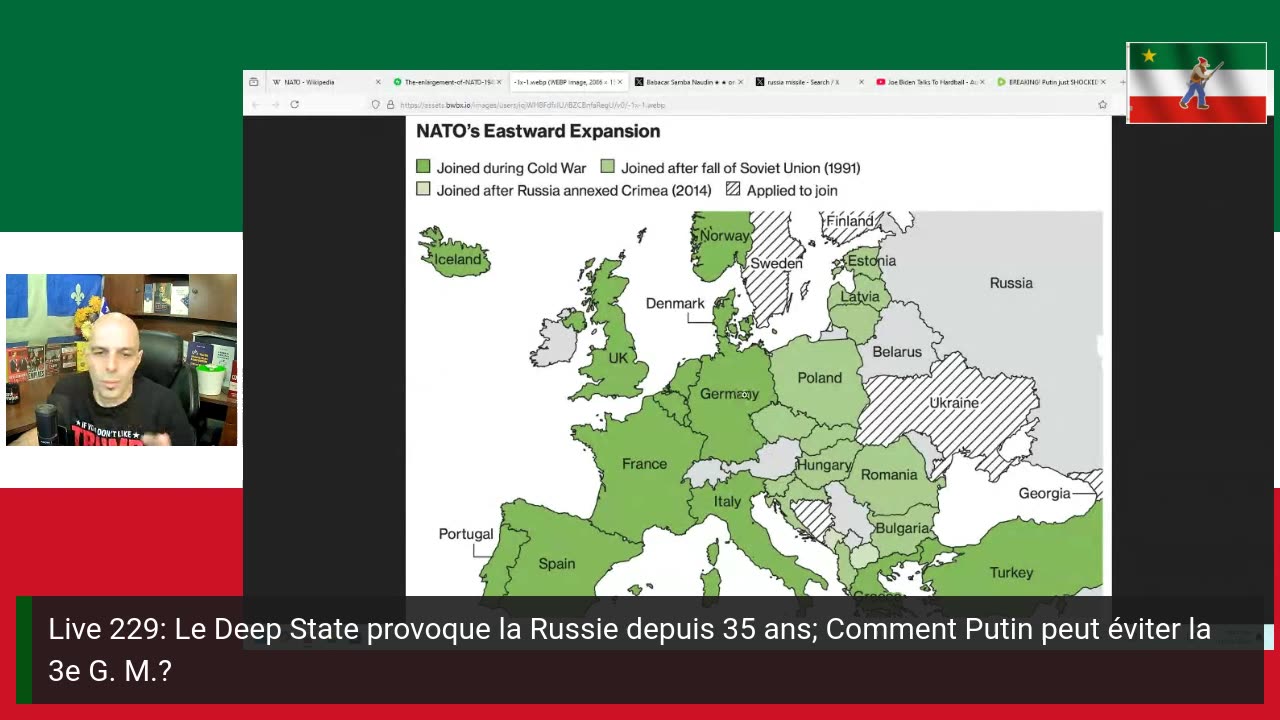Click the Joined during Cold War legend swatch
1280x720 pixels.
[423, 167]
